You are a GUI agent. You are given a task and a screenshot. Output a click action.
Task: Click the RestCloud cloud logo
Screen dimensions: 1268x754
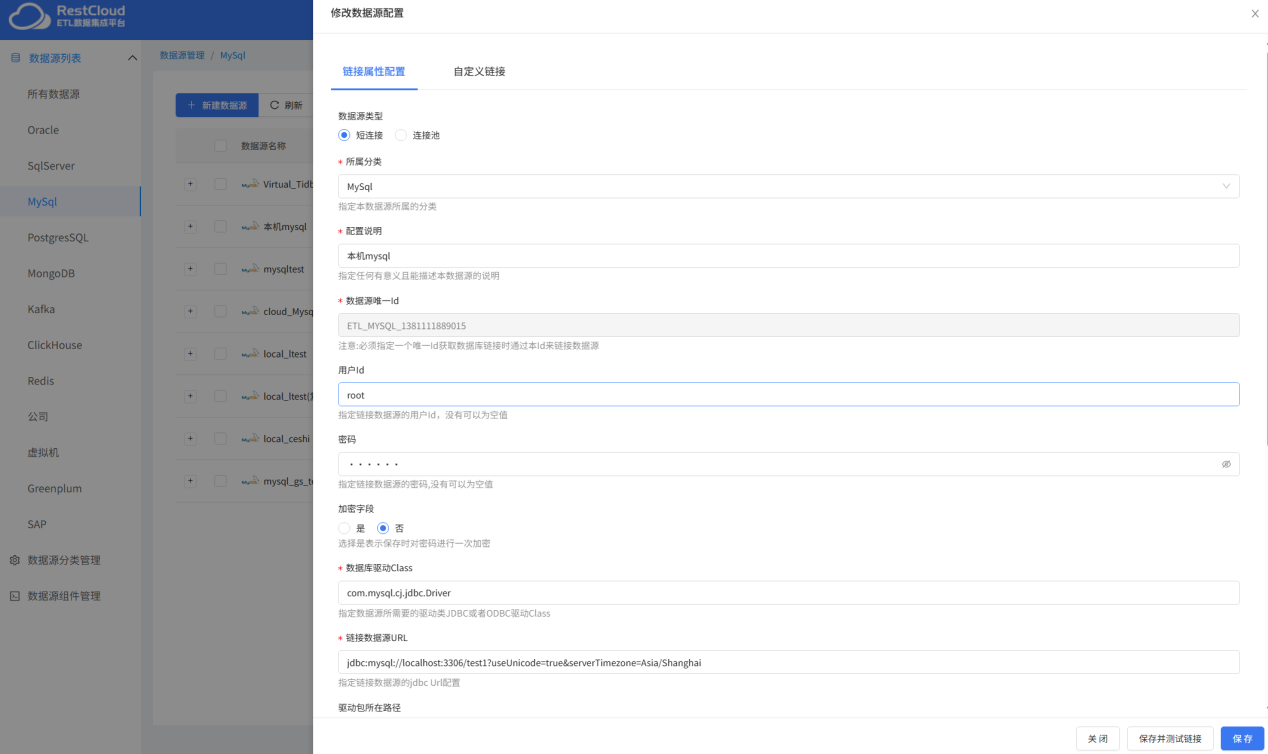(x=28, y=15)
